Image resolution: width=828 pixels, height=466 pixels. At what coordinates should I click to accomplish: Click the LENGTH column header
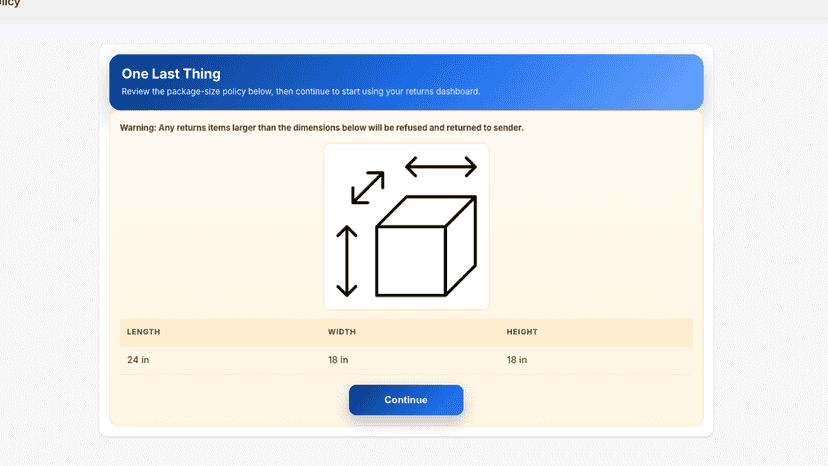[144, 332]
